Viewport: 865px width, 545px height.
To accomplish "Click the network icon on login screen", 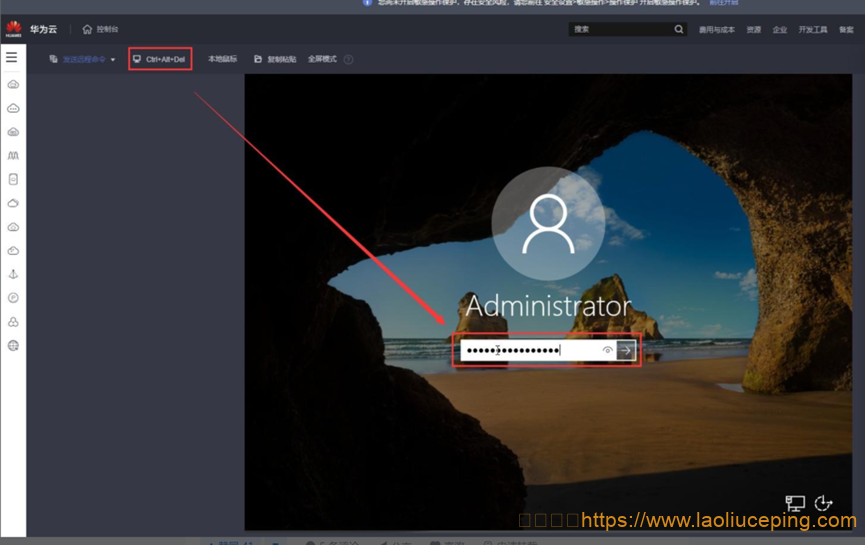I will (795, 503).
